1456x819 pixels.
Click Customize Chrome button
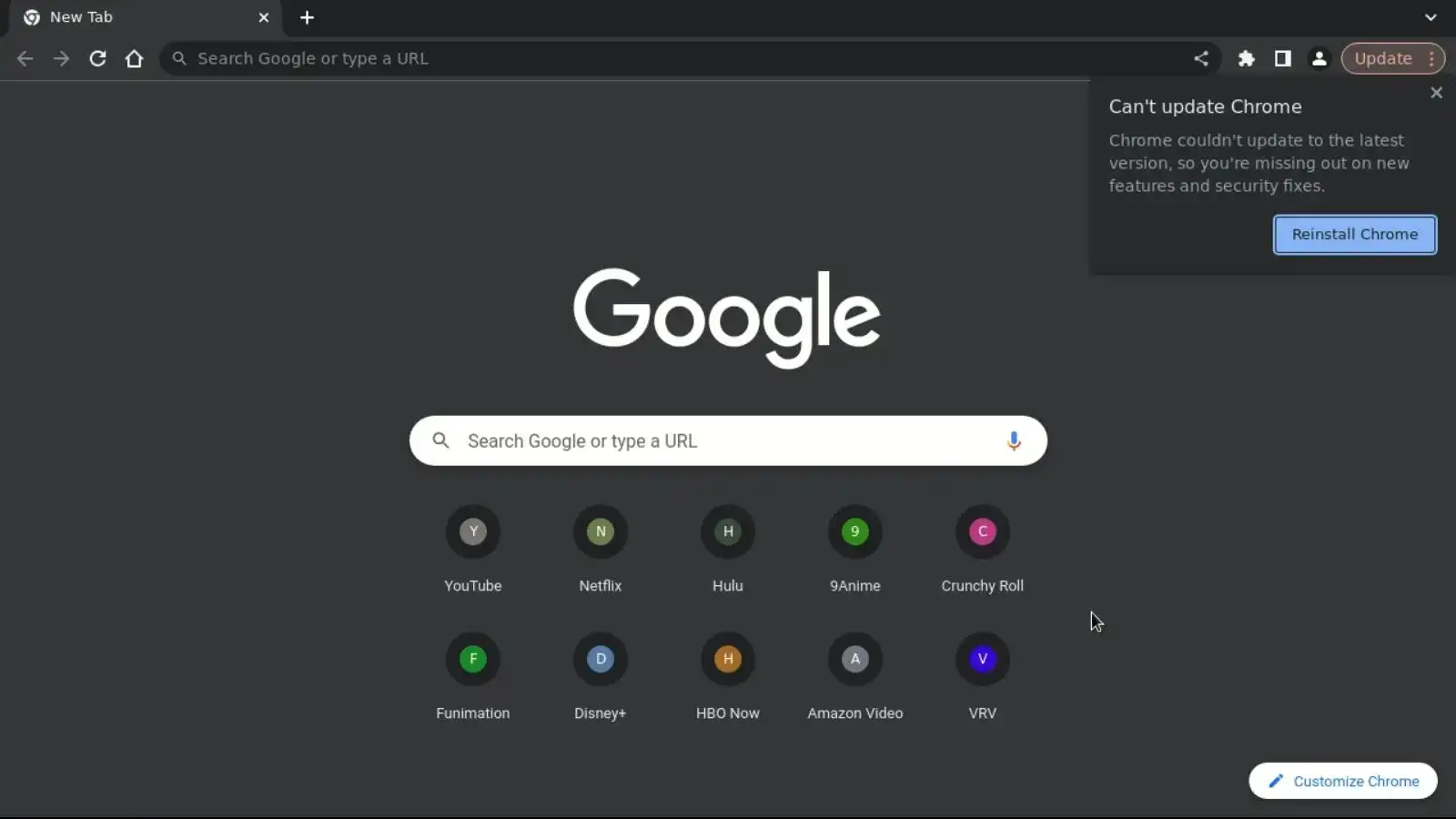tap(1343, 781)
